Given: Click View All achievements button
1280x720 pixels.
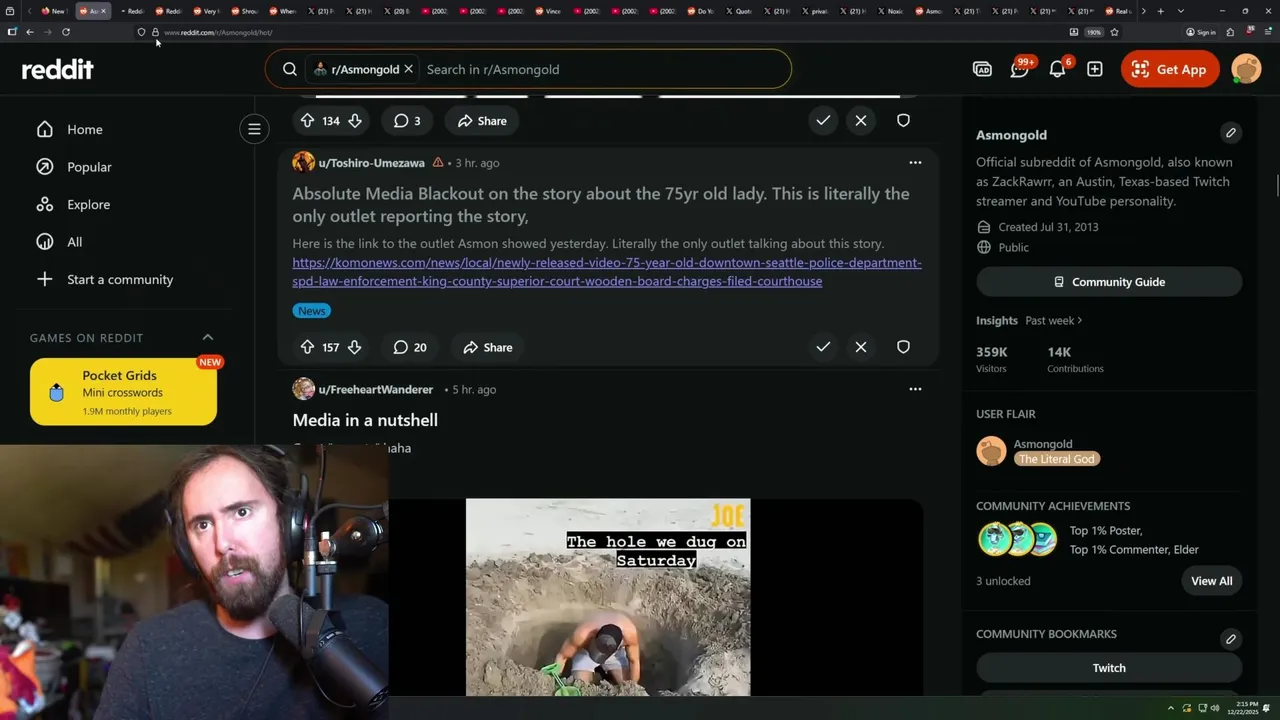Looking at the screenshot, I should click(1212, 581).
